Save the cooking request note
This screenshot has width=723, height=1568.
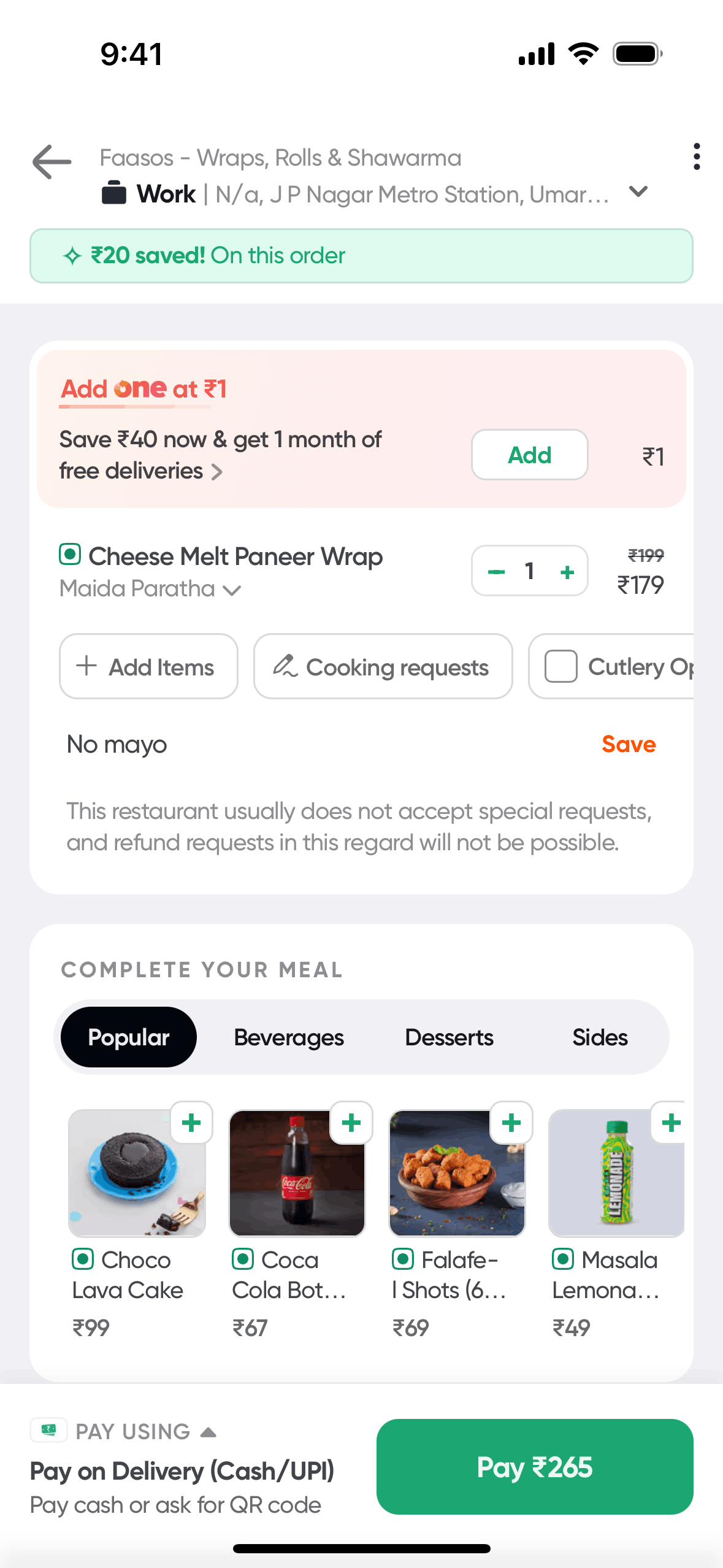[x=629, y=744]
